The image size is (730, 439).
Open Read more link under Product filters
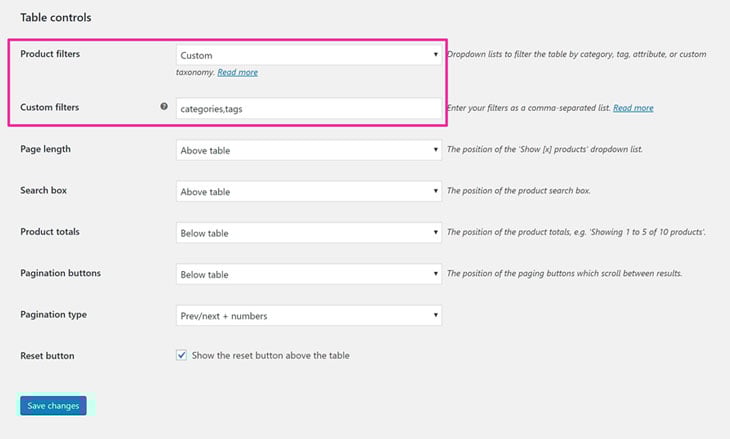tap(237, 72)
